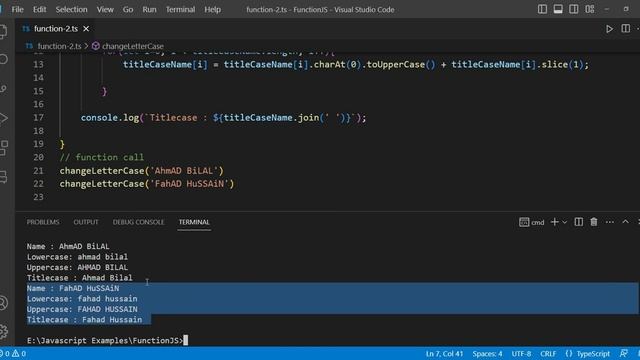Screen dimensions: 640x360
Task: Switch to the OUTPUT panel tab
Action: coord(86,222)
